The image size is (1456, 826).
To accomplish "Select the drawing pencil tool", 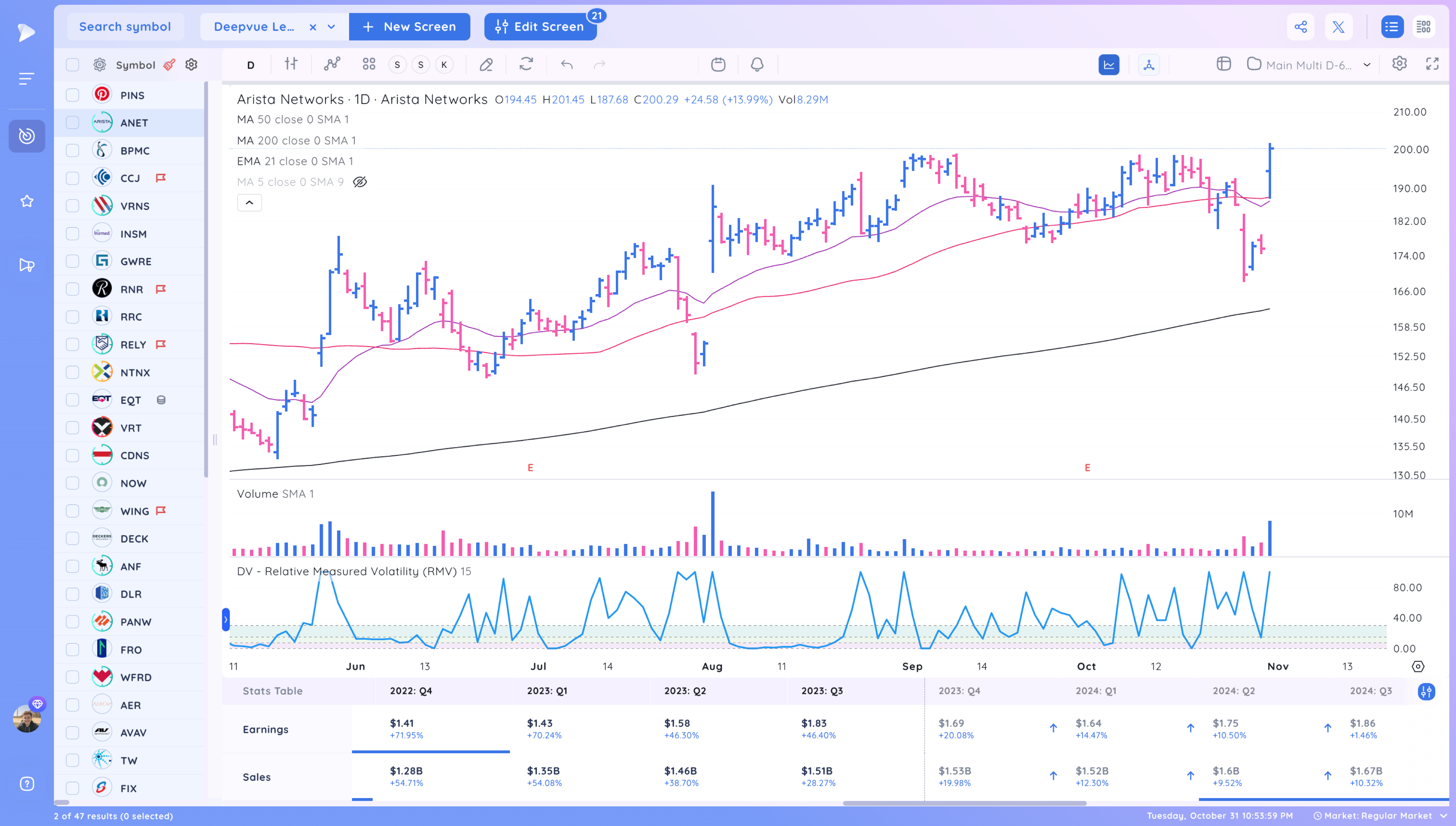I will click(486, 65).
